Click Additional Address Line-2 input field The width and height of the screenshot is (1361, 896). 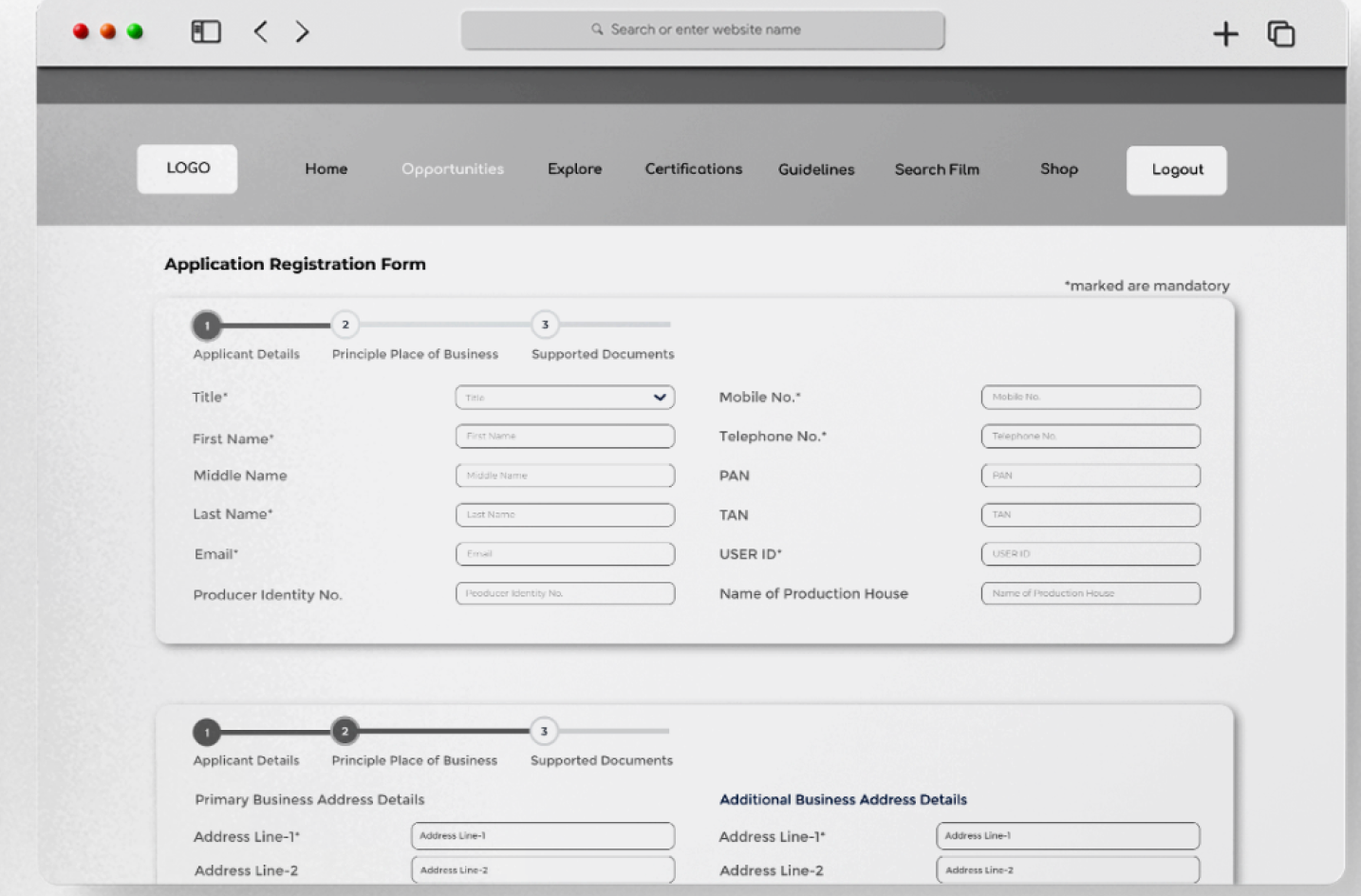click(x=1068, y=869)
